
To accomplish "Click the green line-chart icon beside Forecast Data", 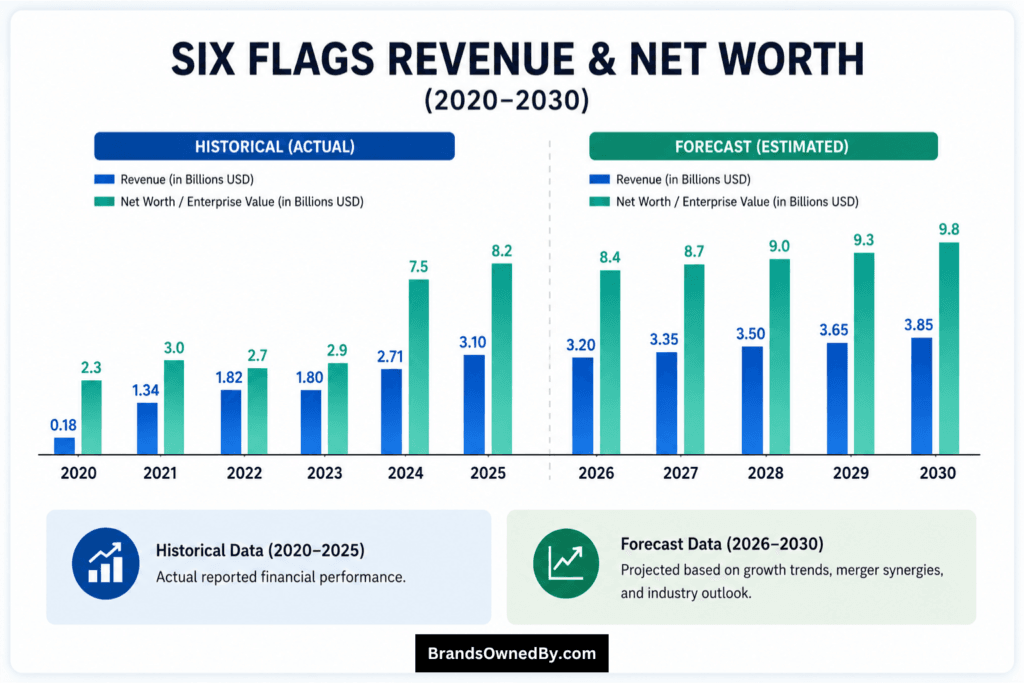I will tap(566, 564).
